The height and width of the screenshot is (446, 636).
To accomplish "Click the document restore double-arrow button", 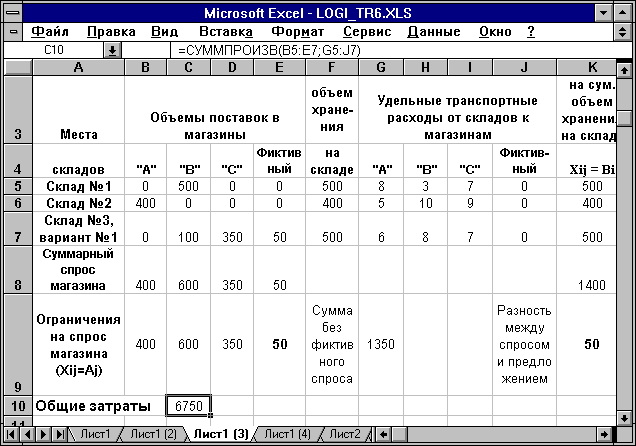I will (x=622, y=32).
